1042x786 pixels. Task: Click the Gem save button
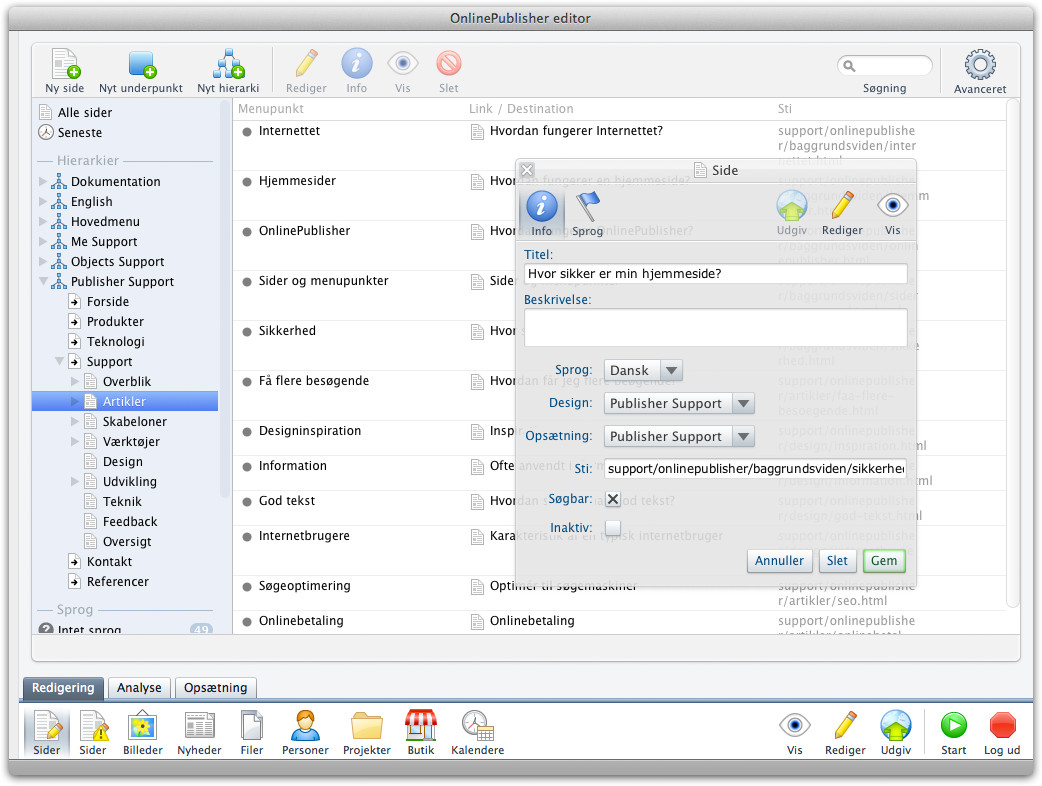click(884, 561)
